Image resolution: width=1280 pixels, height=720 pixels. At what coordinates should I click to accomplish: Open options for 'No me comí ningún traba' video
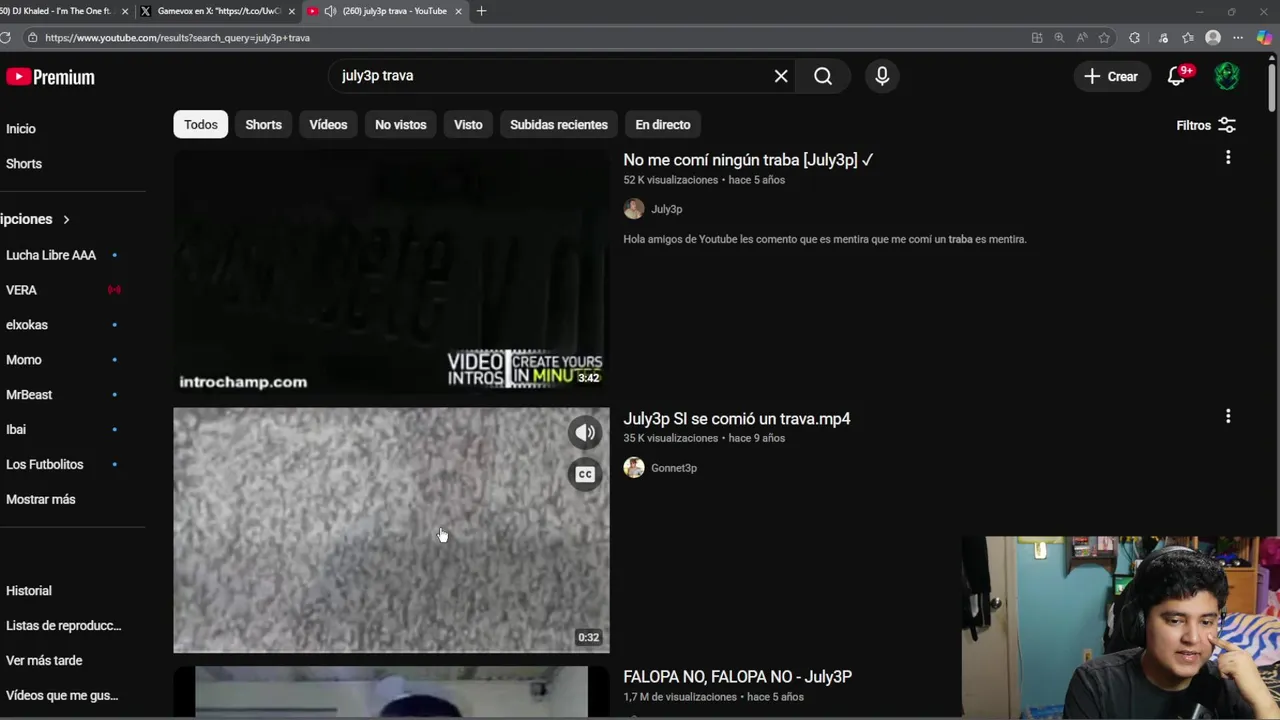click(x=1228, y=157)
